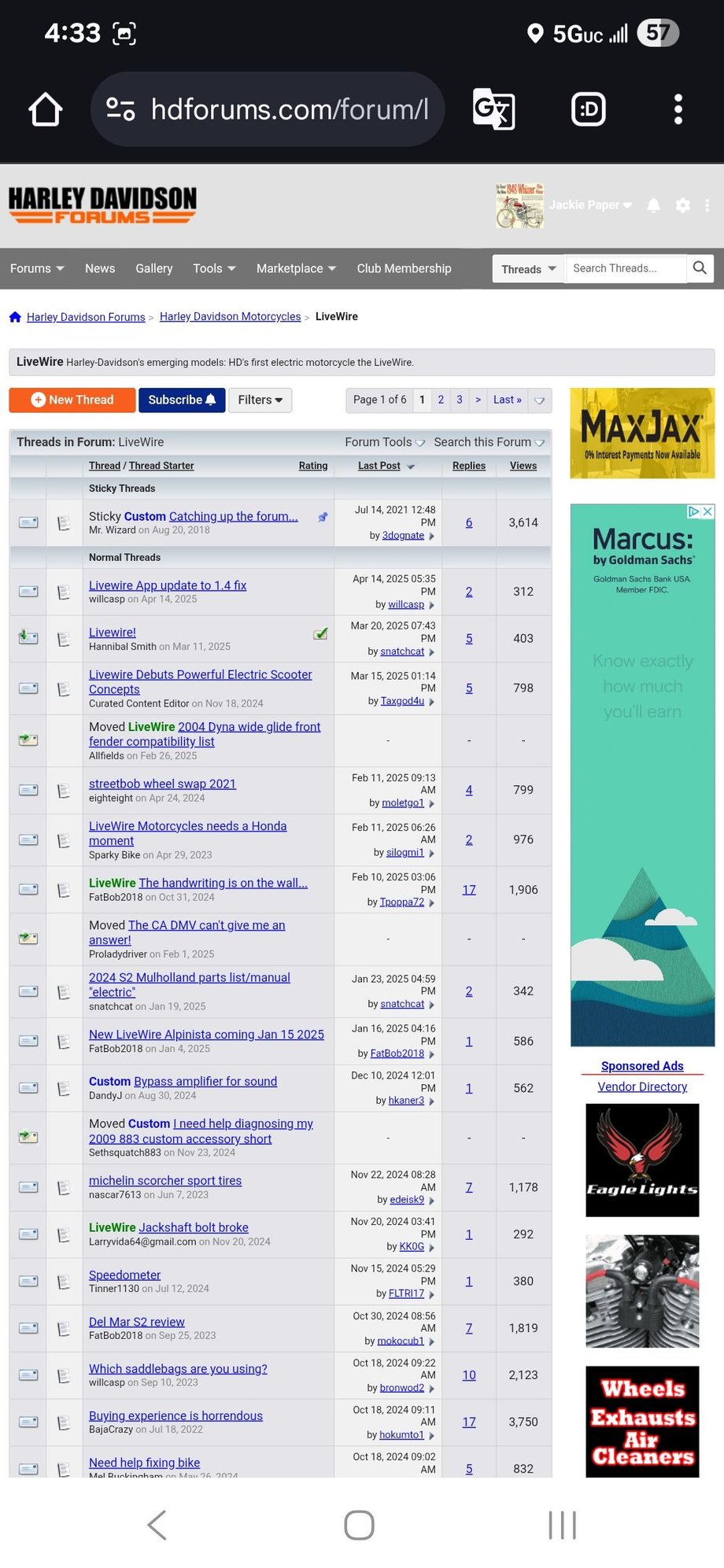Open the Forum Tools menu
This screenshot has width=724, height=1568.
point(384,442)
